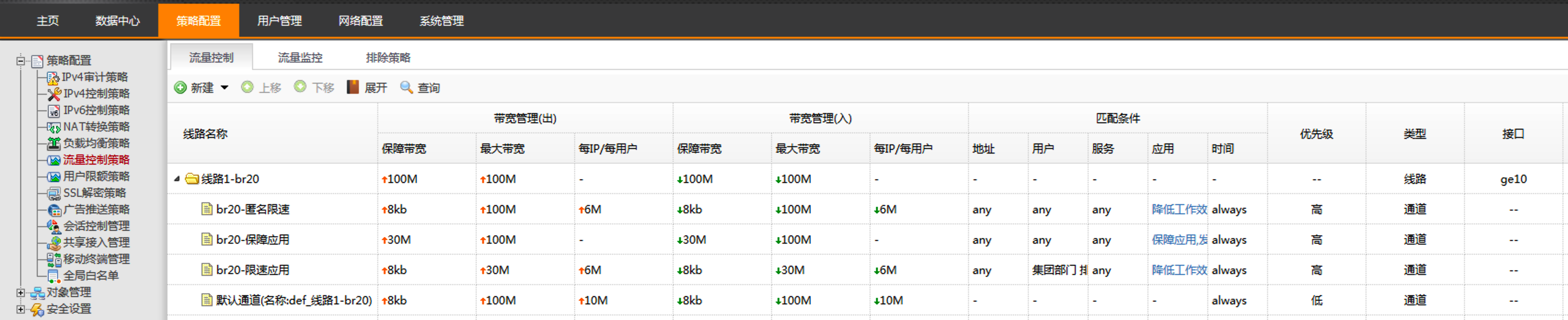Viewport: 1568px width, 320px height.
Task: Select 全局白名单 in the tree
Action: click(91, 276)
